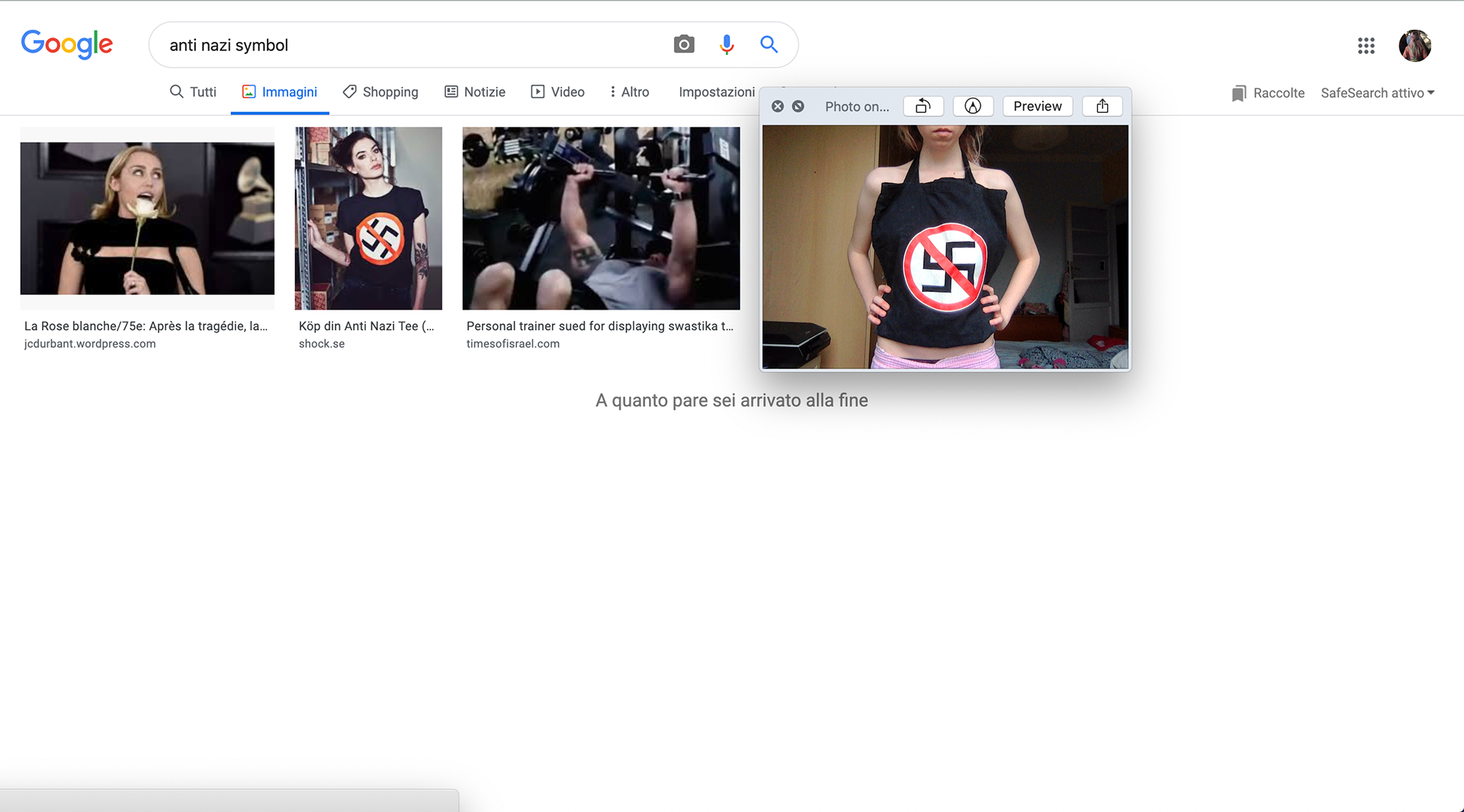1464x812 pixels.
Task: Go to the Notizie tab
Action: (475, 91)
